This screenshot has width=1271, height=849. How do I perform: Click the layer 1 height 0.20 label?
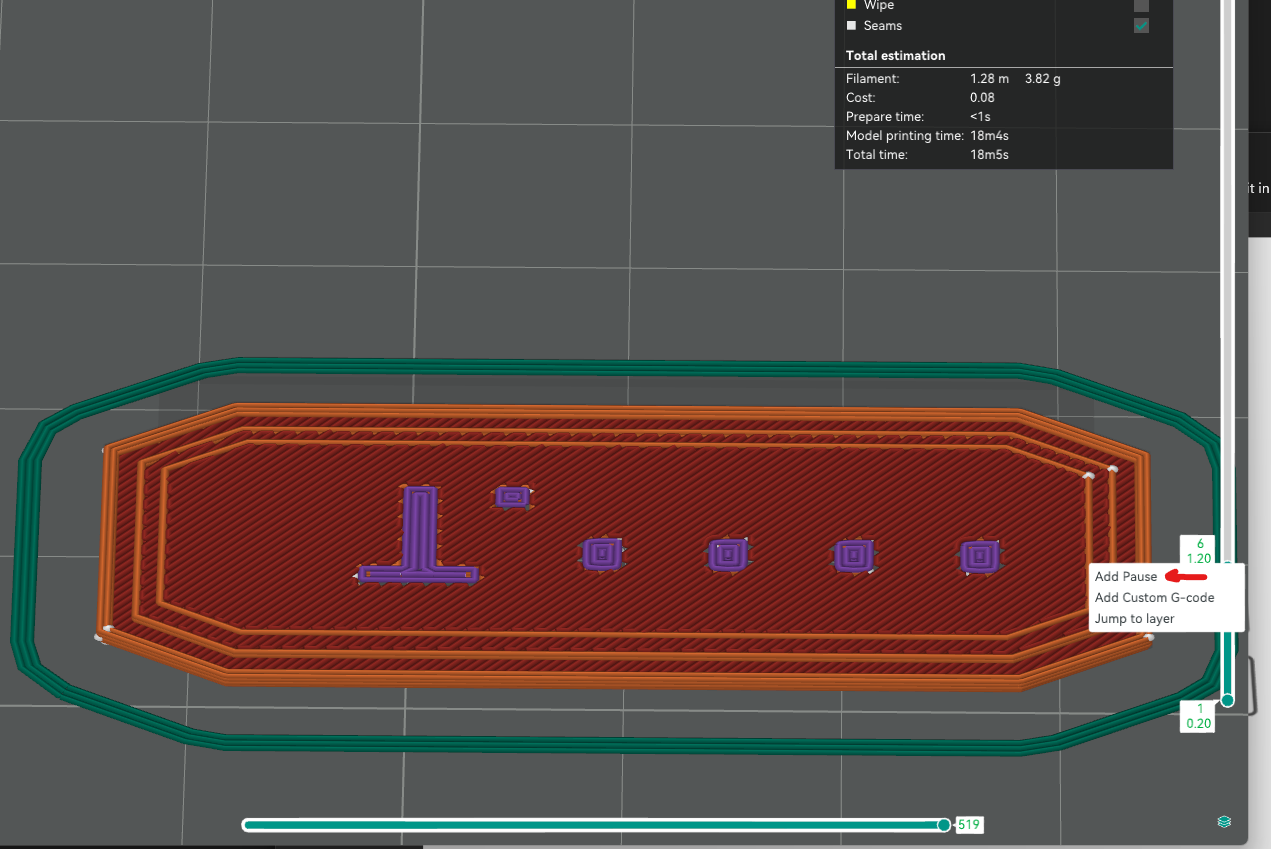point(1198,716)
